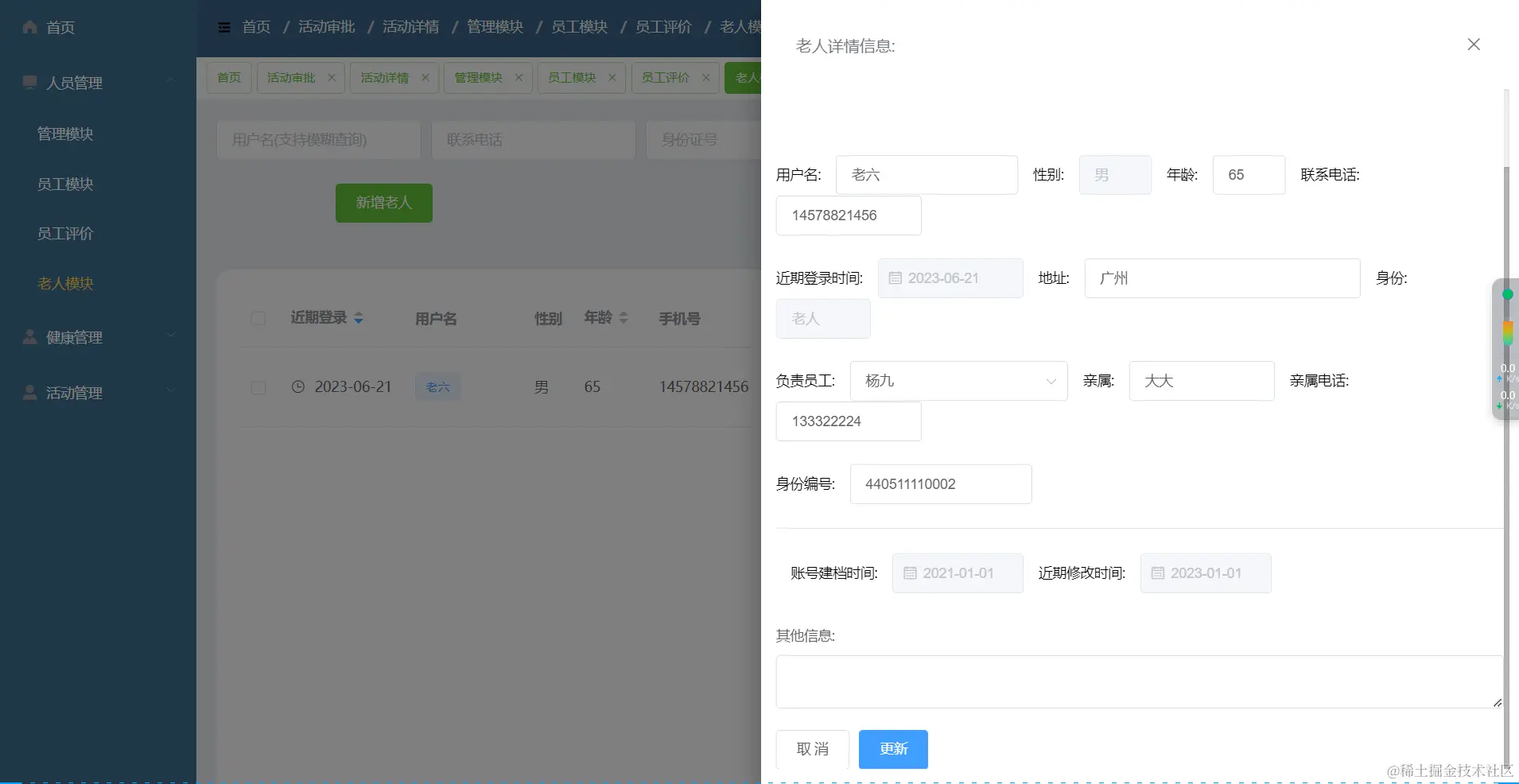
Task: Open the 负责员工 dropdown showing 杨九
Action: coord(959,381)
